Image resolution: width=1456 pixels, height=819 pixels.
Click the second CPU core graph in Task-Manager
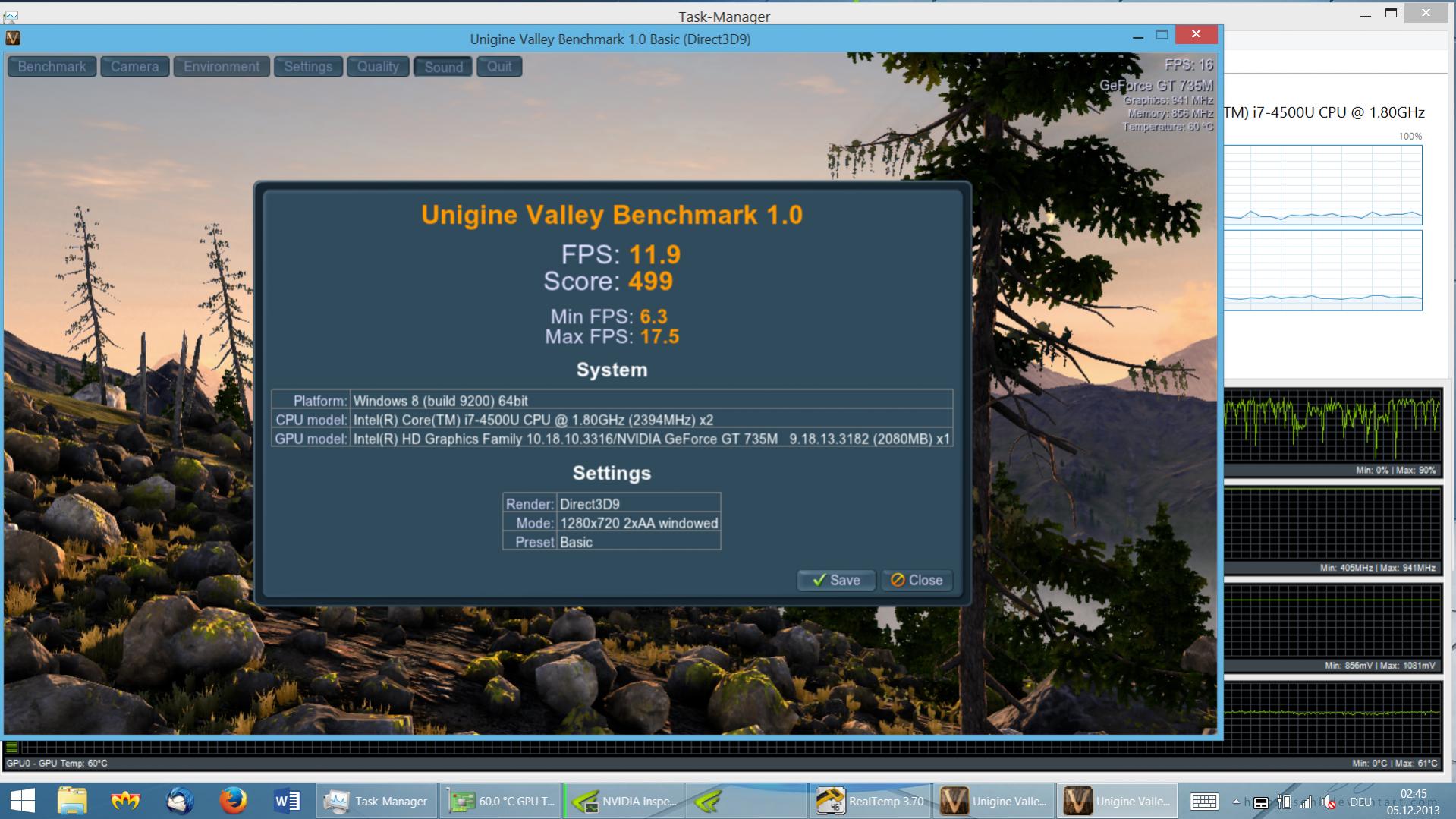pyautogui.click(x=1323, y=270)
